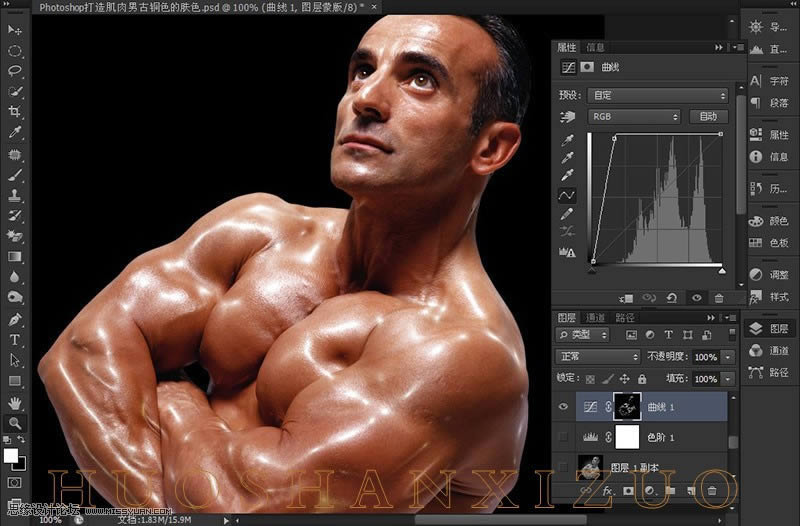
Task: Open the 字符 character panel button
Action: click(x=770, y=80)
